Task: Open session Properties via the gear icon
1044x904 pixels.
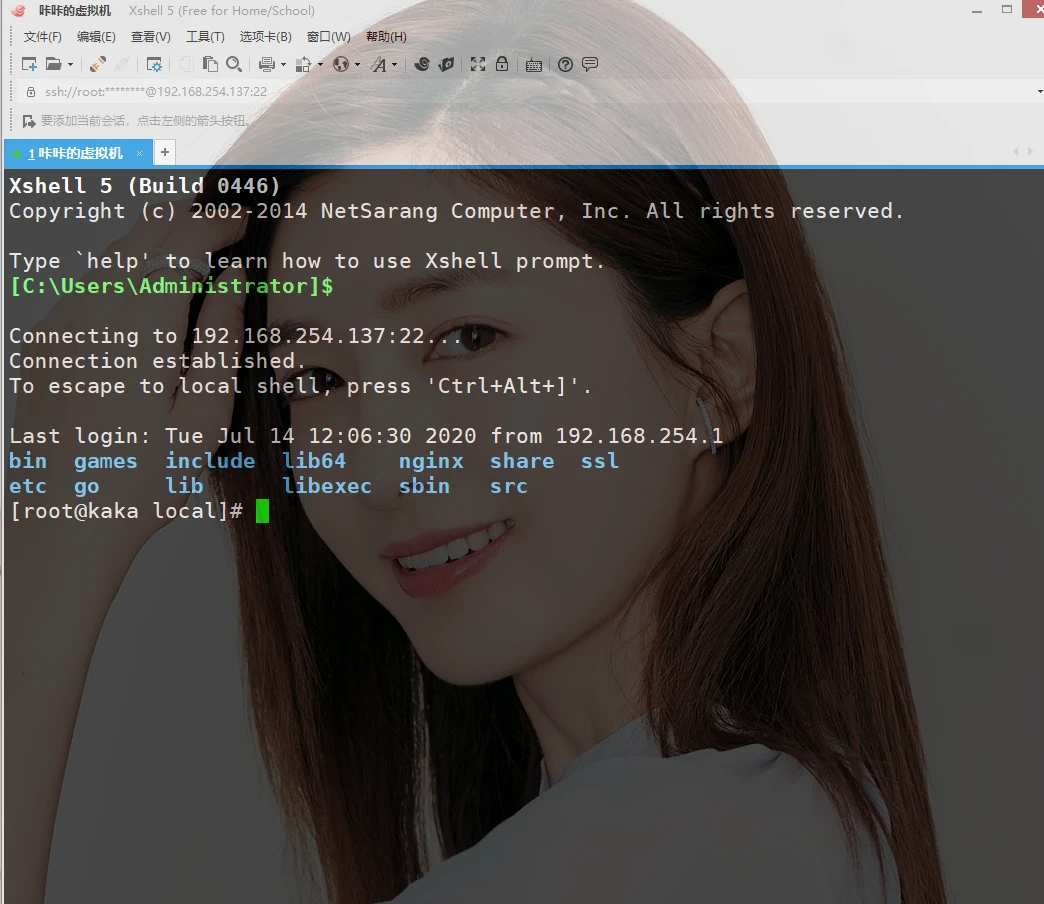Action: pyautogui.click(x=154, y=64)
